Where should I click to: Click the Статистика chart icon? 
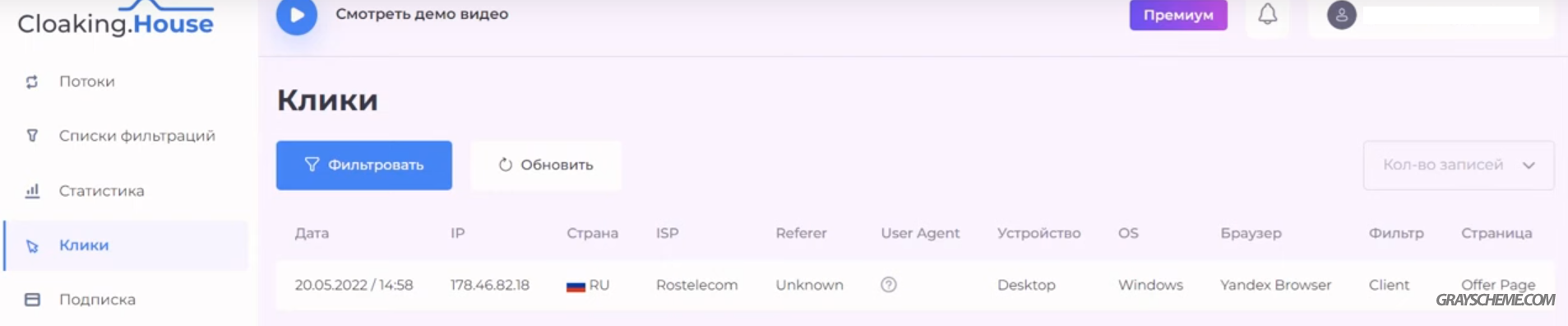pos(32,191)
